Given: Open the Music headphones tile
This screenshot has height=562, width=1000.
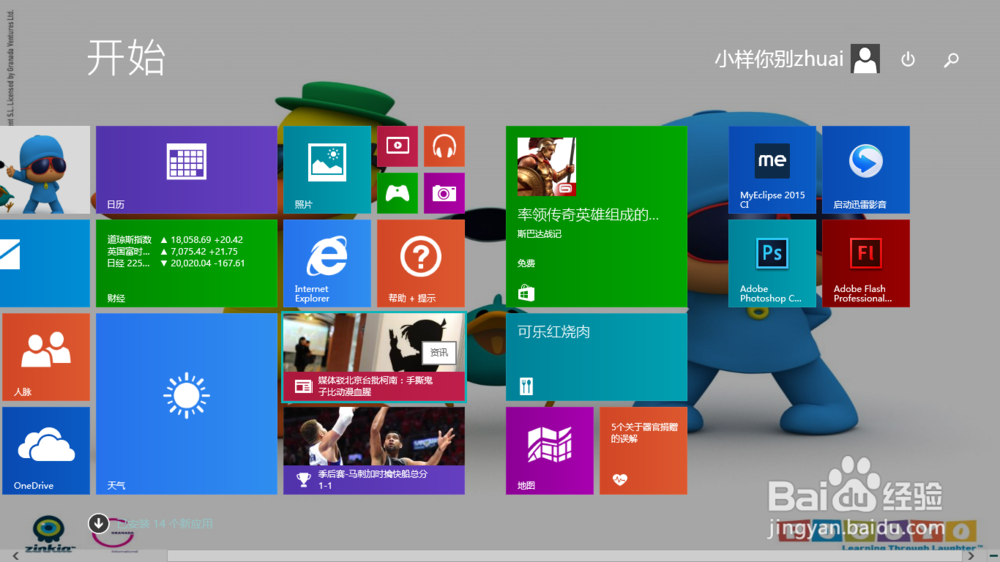Looking at the screenshot, I should tap(445, 146).
